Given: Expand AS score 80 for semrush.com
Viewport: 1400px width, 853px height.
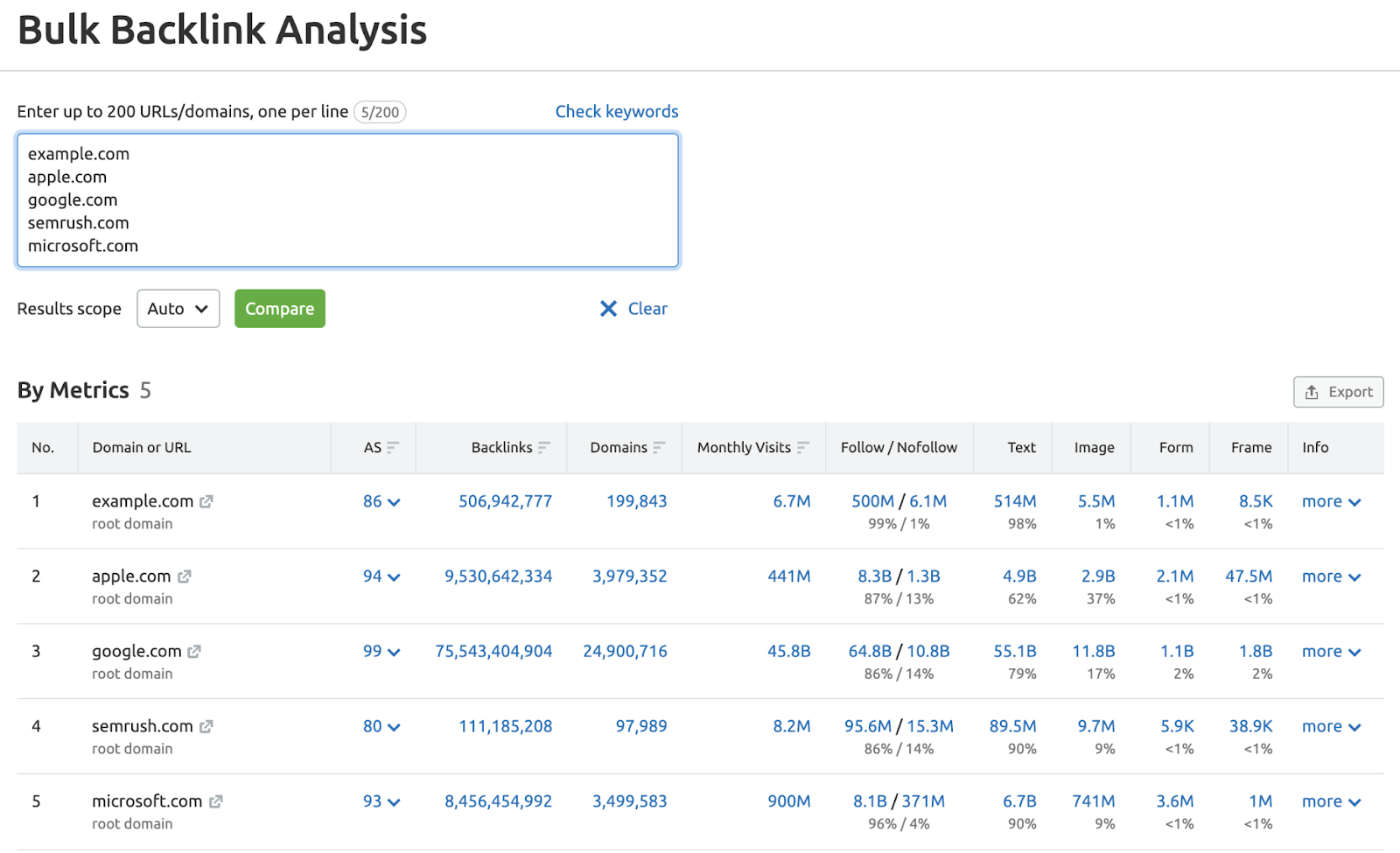Looking at the screenshot, I should [381, 726].
